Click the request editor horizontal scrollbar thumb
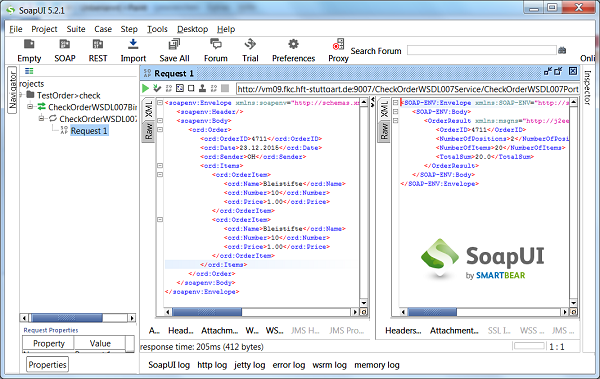Screen dimensions: 600x379 click(207, 312)
